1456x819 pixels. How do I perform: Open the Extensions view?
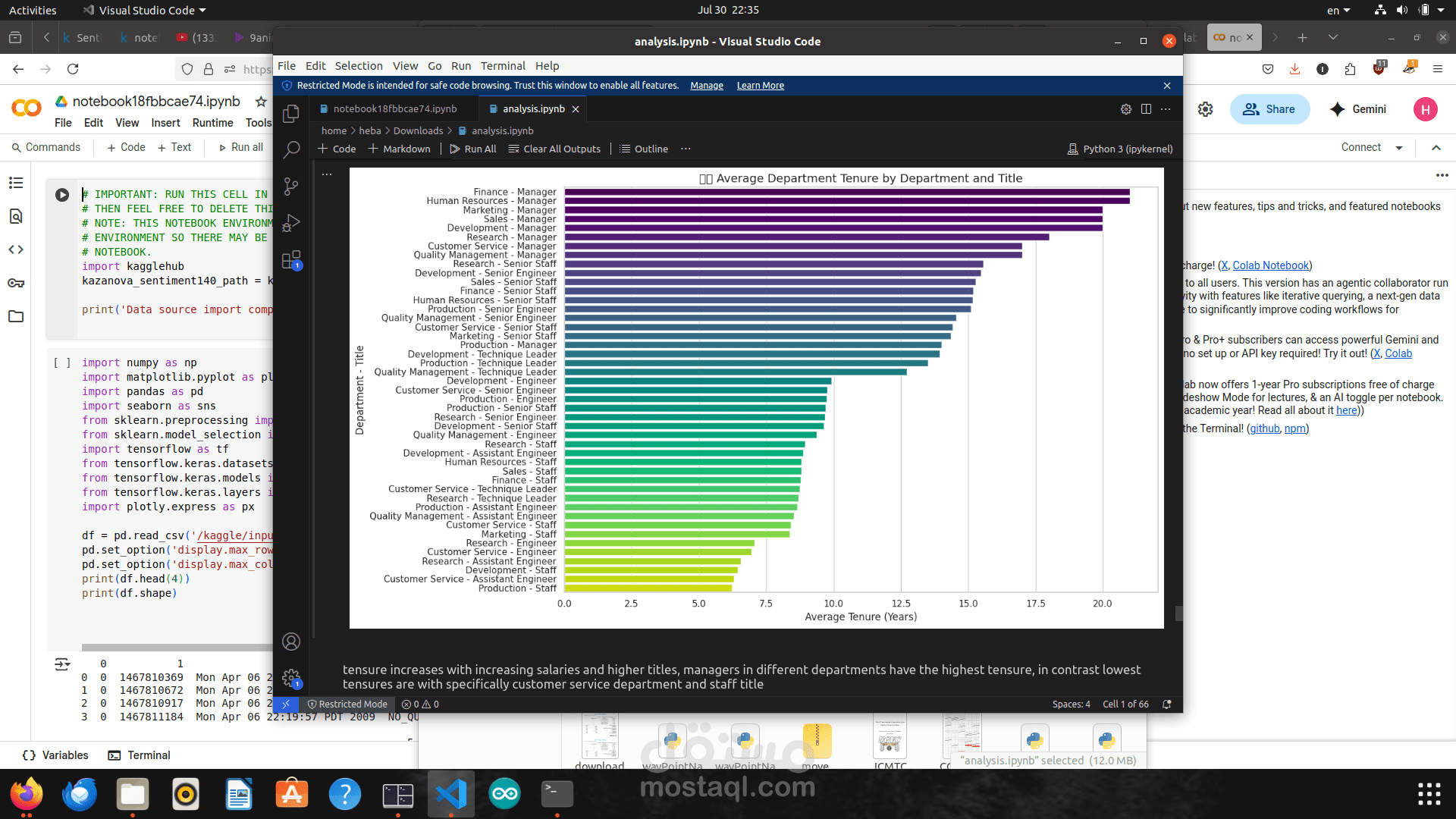pyautogui.click(x=291, y=260)
